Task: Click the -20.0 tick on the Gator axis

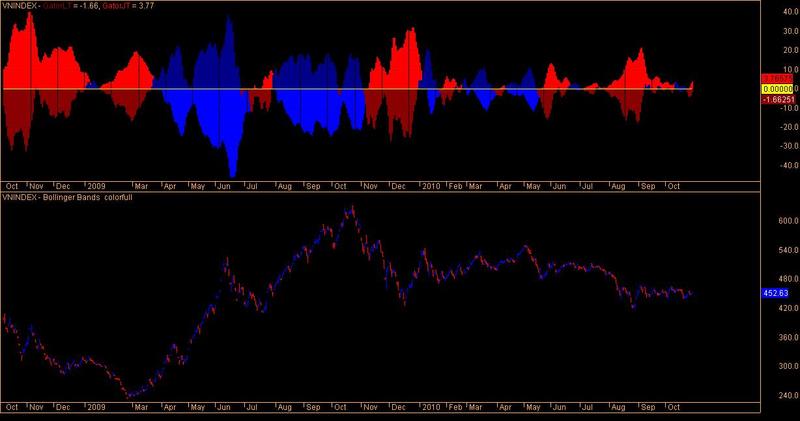Action: coord(789,127)
